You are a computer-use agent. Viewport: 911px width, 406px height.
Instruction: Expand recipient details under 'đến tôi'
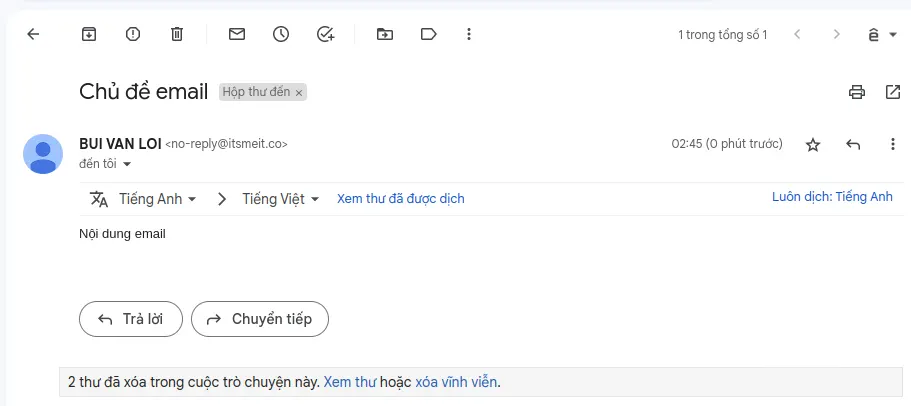point(127,164)
